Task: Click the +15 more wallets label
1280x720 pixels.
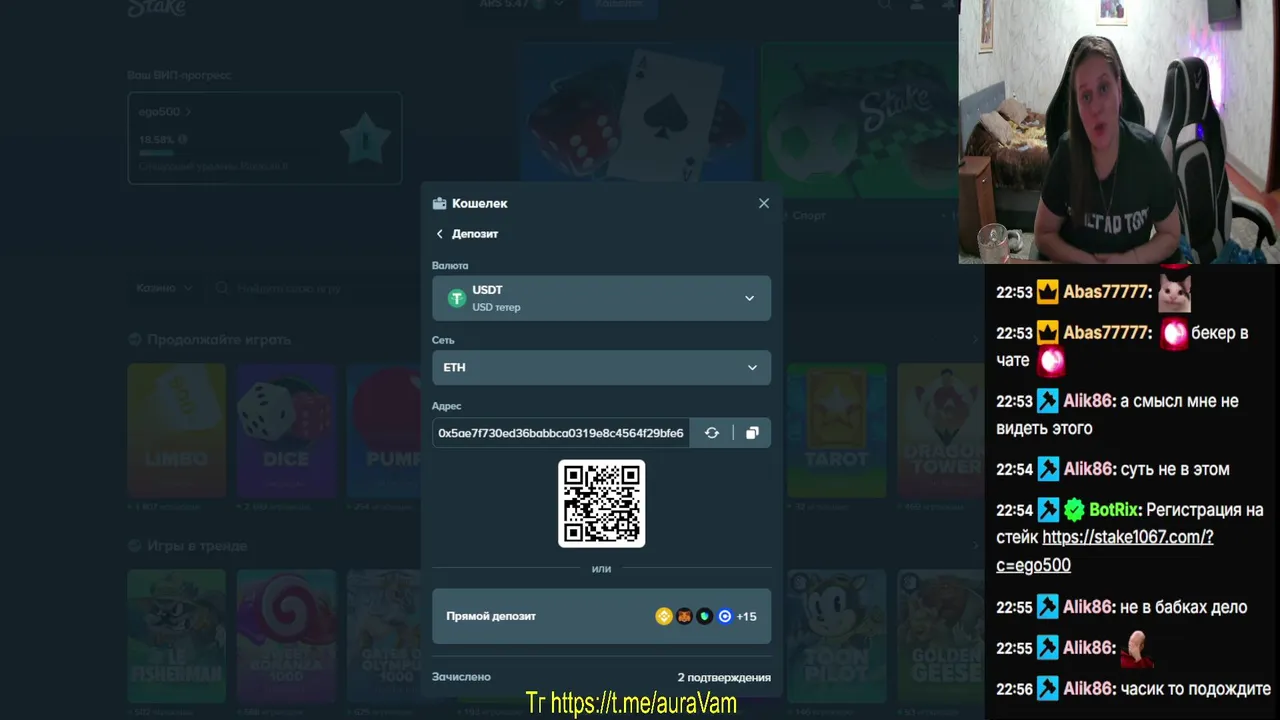Action: 746,617
